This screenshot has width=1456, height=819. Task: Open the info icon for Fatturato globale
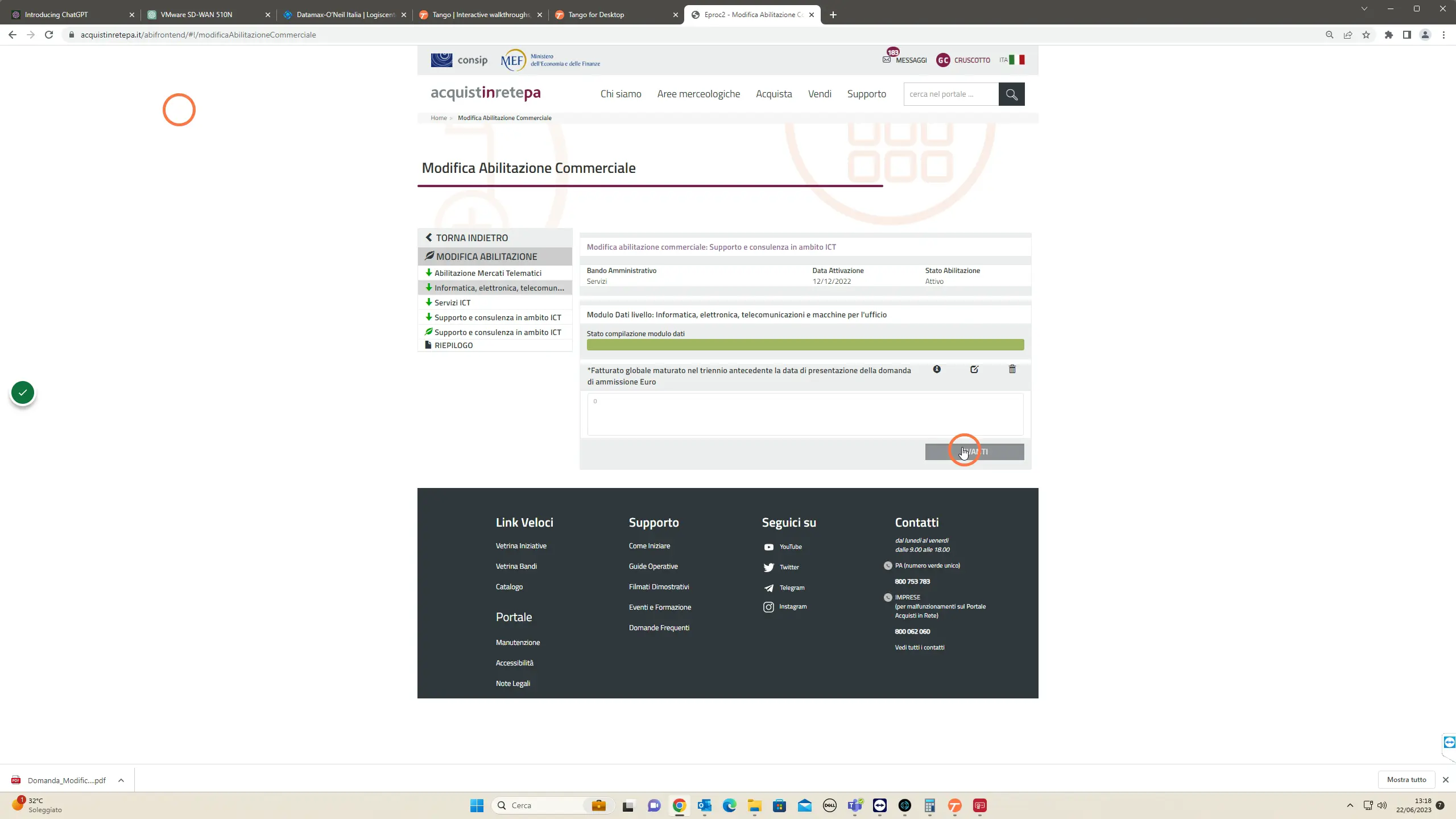click(x=937, y=369)
